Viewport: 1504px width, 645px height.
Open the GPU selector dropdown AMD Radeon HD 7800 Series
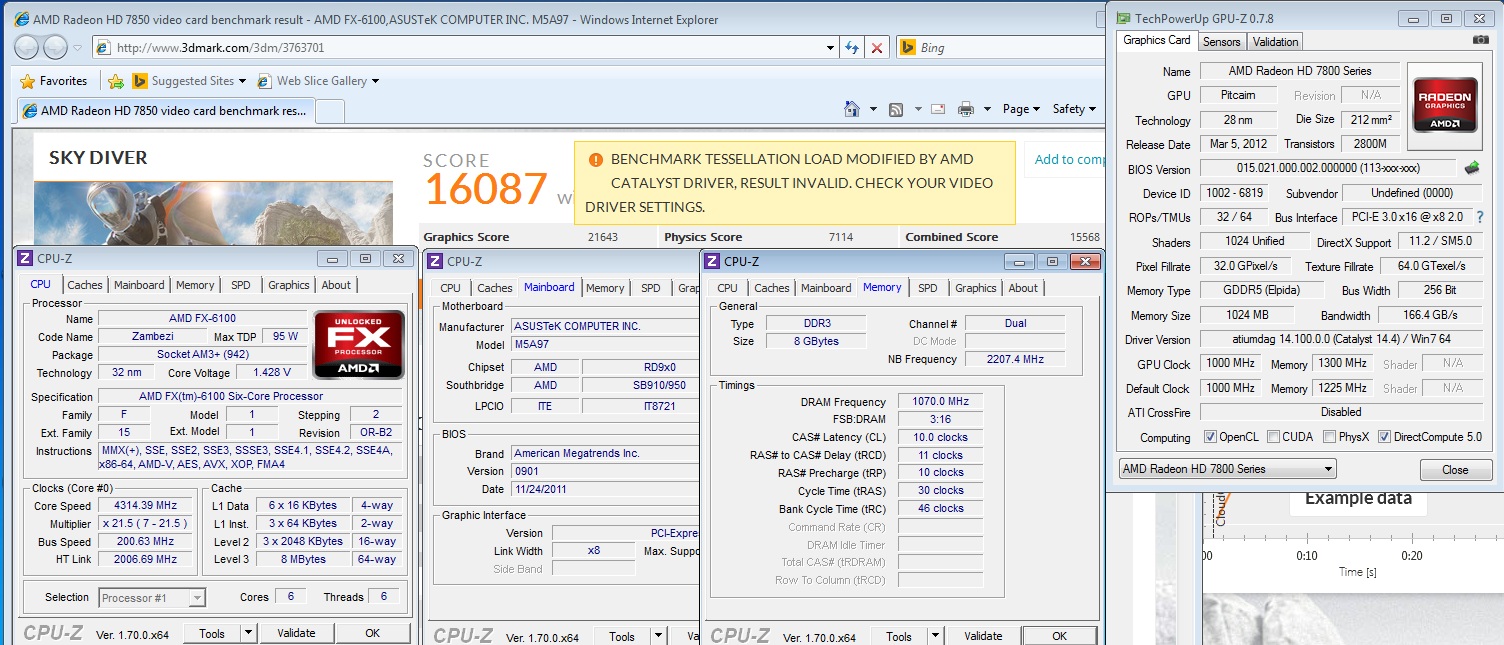[x=1227, y=469]
